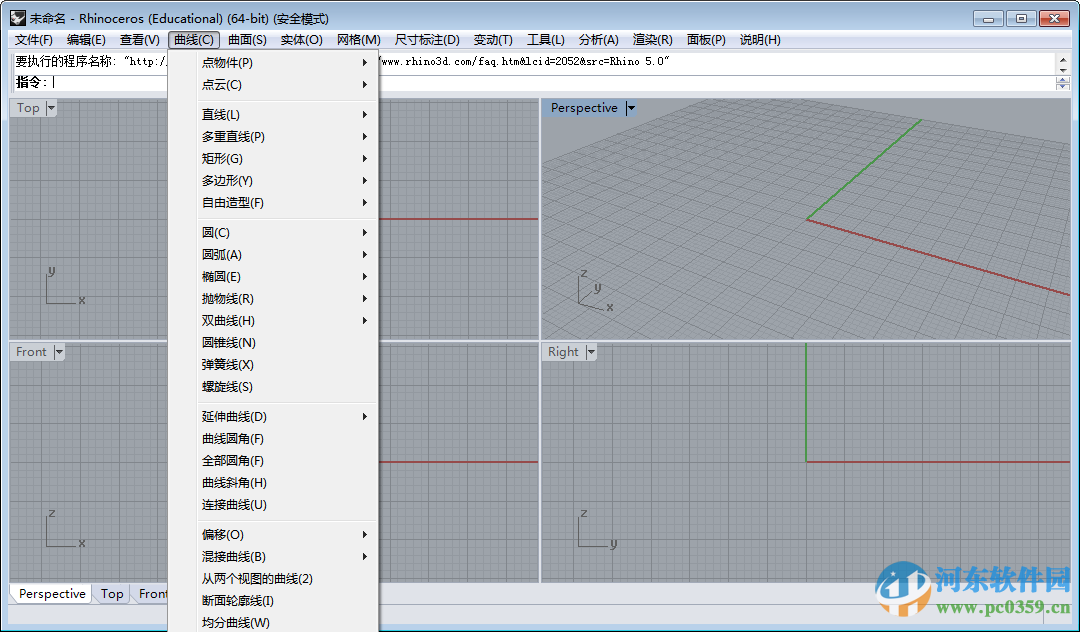Expand the 直线(L) submenu
Screen dimensions: 1080x632
tap(273, 115)
